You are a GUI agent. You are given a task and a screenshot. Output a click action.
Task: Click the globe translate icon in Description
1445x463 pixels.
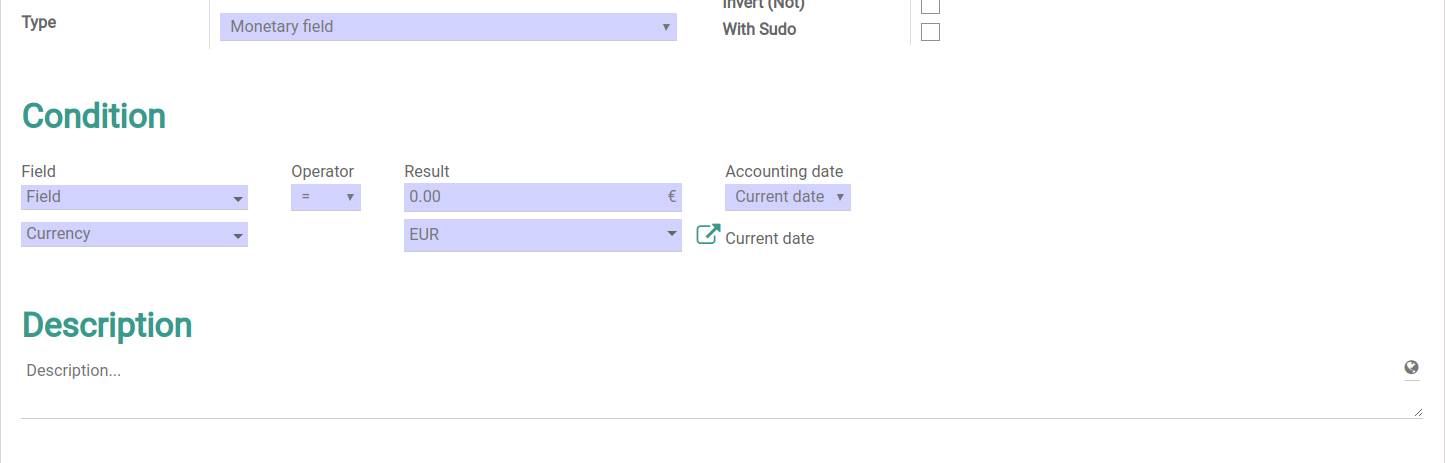1411,367
